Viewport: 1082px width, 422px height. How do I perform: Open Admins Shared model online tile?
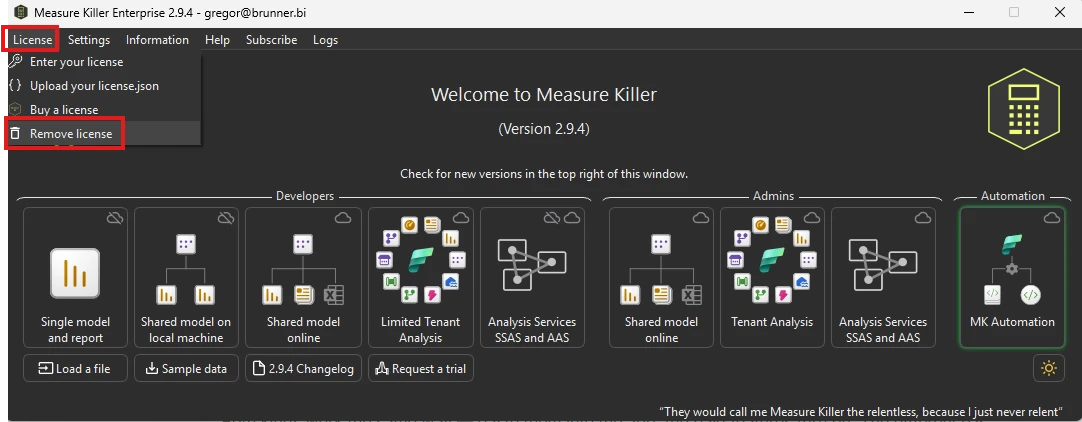pos(661,278)
